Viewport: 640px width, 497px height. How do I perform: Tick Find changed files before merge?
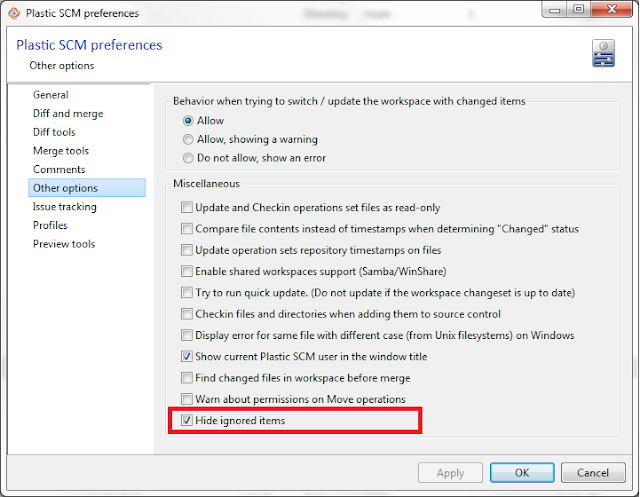pos(187,377)
